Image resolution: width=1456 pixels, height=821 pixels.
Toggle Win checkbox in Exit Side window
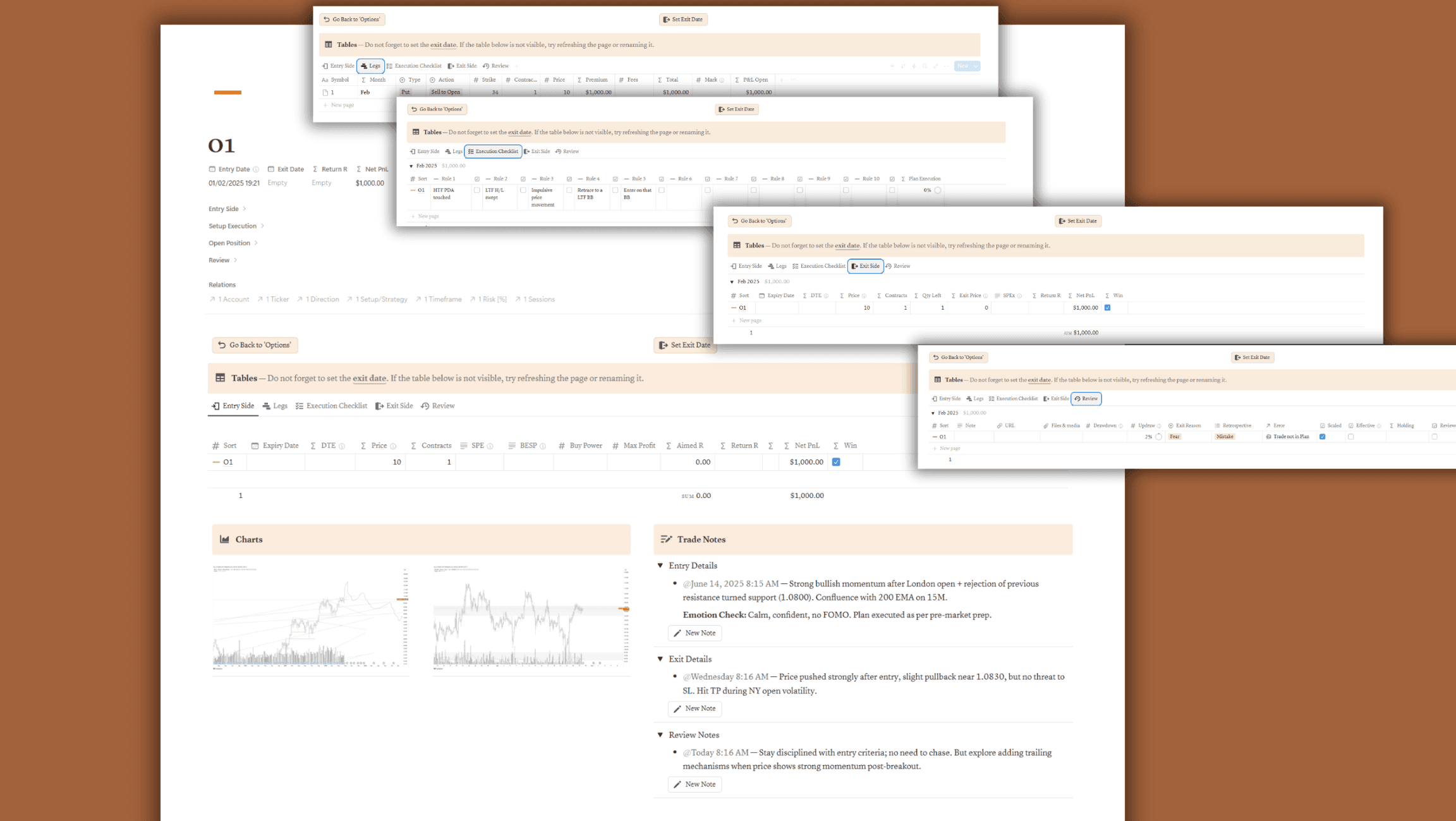tap(1107, 308)
